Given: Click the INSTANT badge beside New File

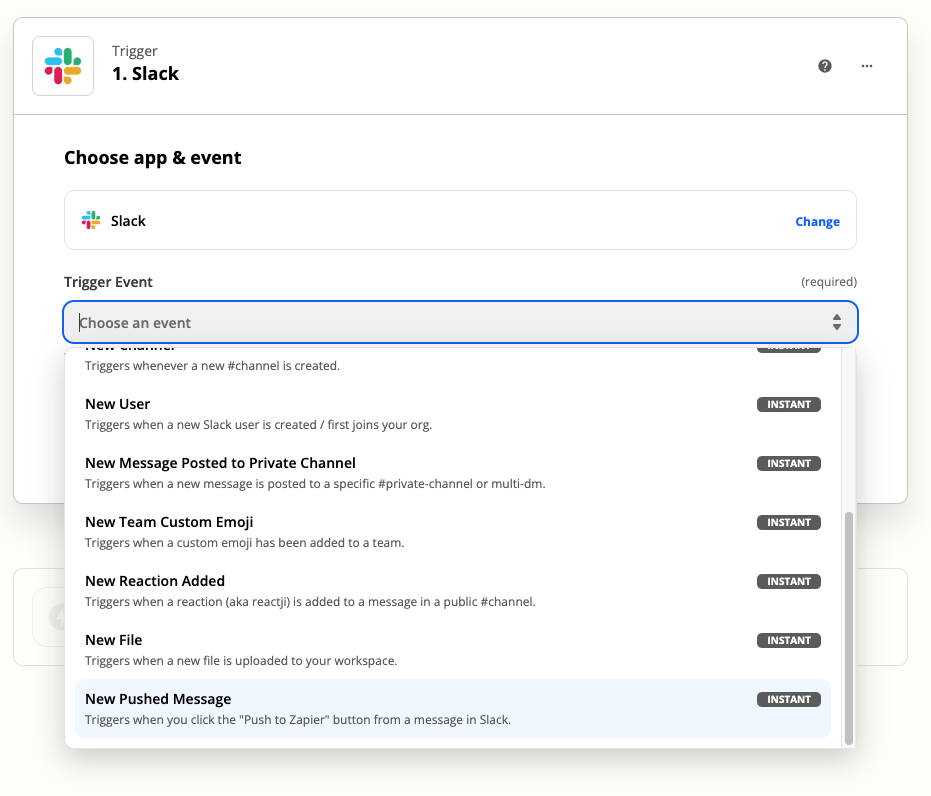Looking at the screenshot, I should click(x=789, y=641).
